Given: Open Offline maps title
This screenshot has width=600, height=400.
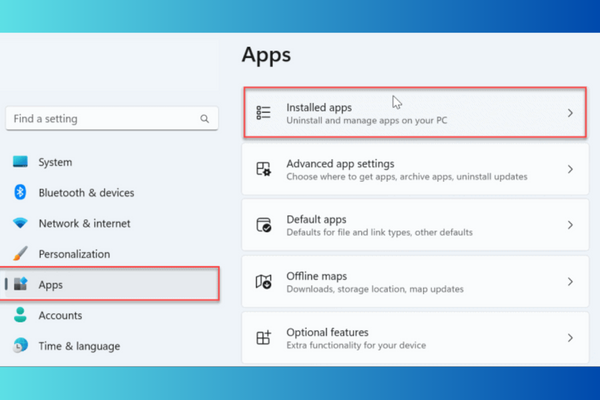Looking at the screenshot, I should point(317,276).
